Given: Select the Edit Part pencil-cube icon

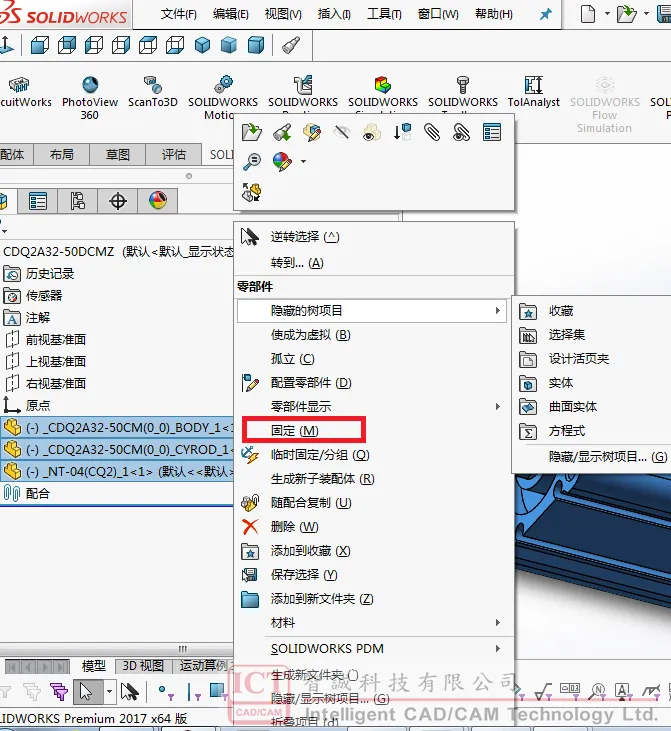Looking at the screenshot, I should (x=312, y=132).
